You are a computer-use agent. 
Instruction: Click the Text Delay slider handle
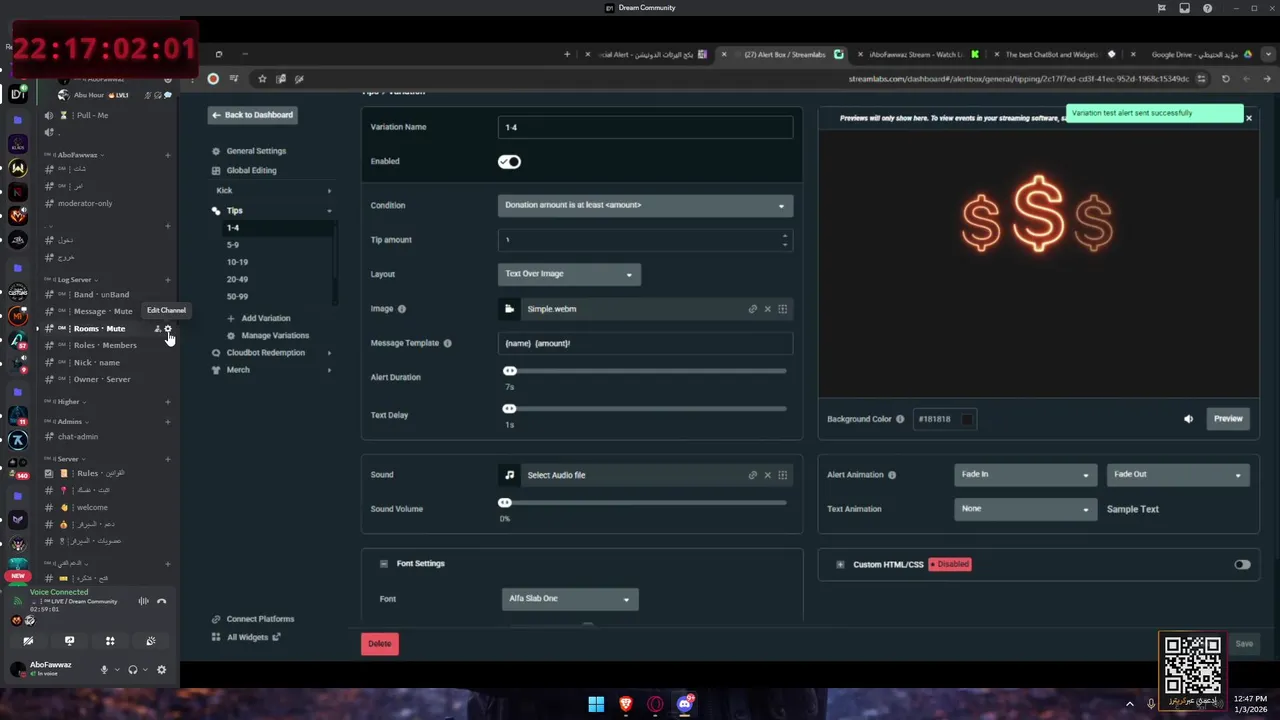(x=510, y=409)
